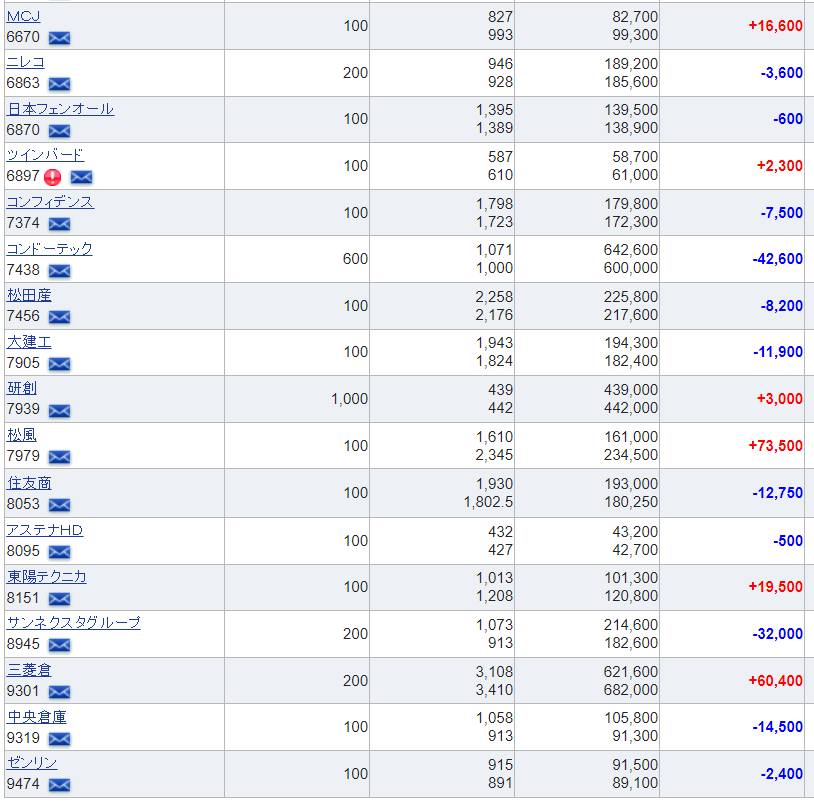Open the ニレコ stock link
814x804 pixels.
tap(25, 62)
